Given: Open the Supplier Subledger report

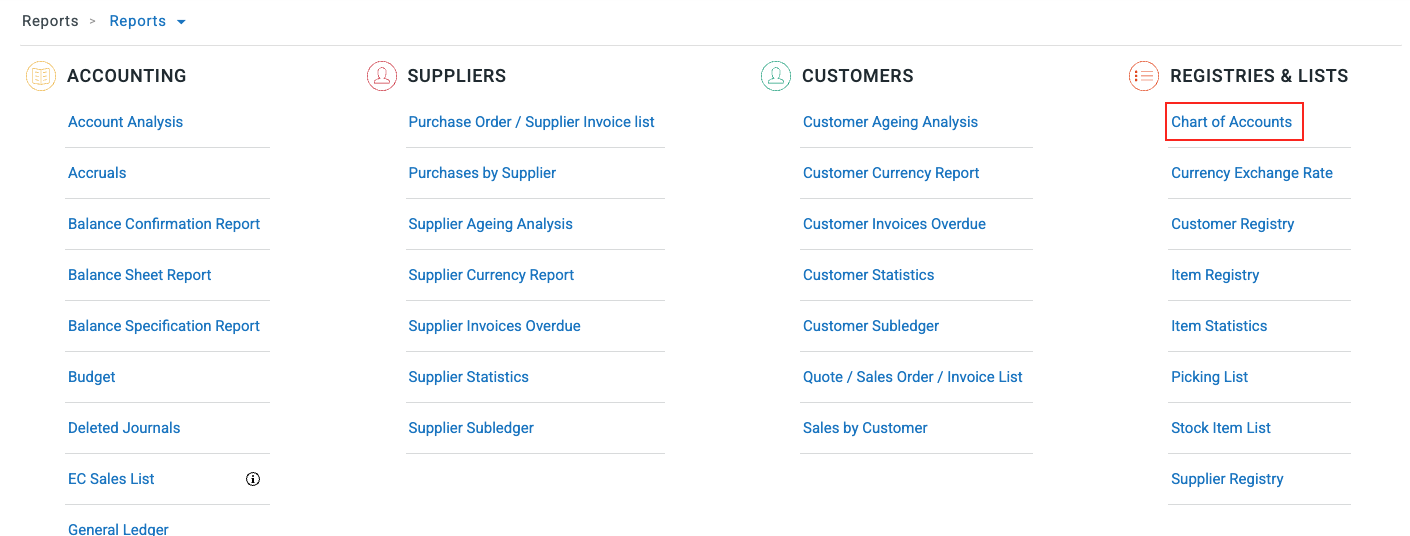Looking at the screenshot, I should 470,428.
